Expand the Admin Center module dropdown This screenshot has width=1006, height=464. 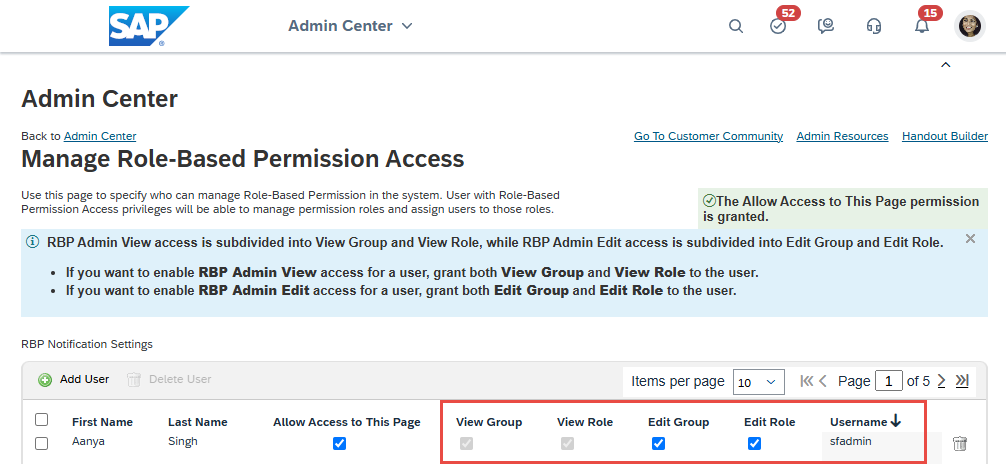click(350, 26)
